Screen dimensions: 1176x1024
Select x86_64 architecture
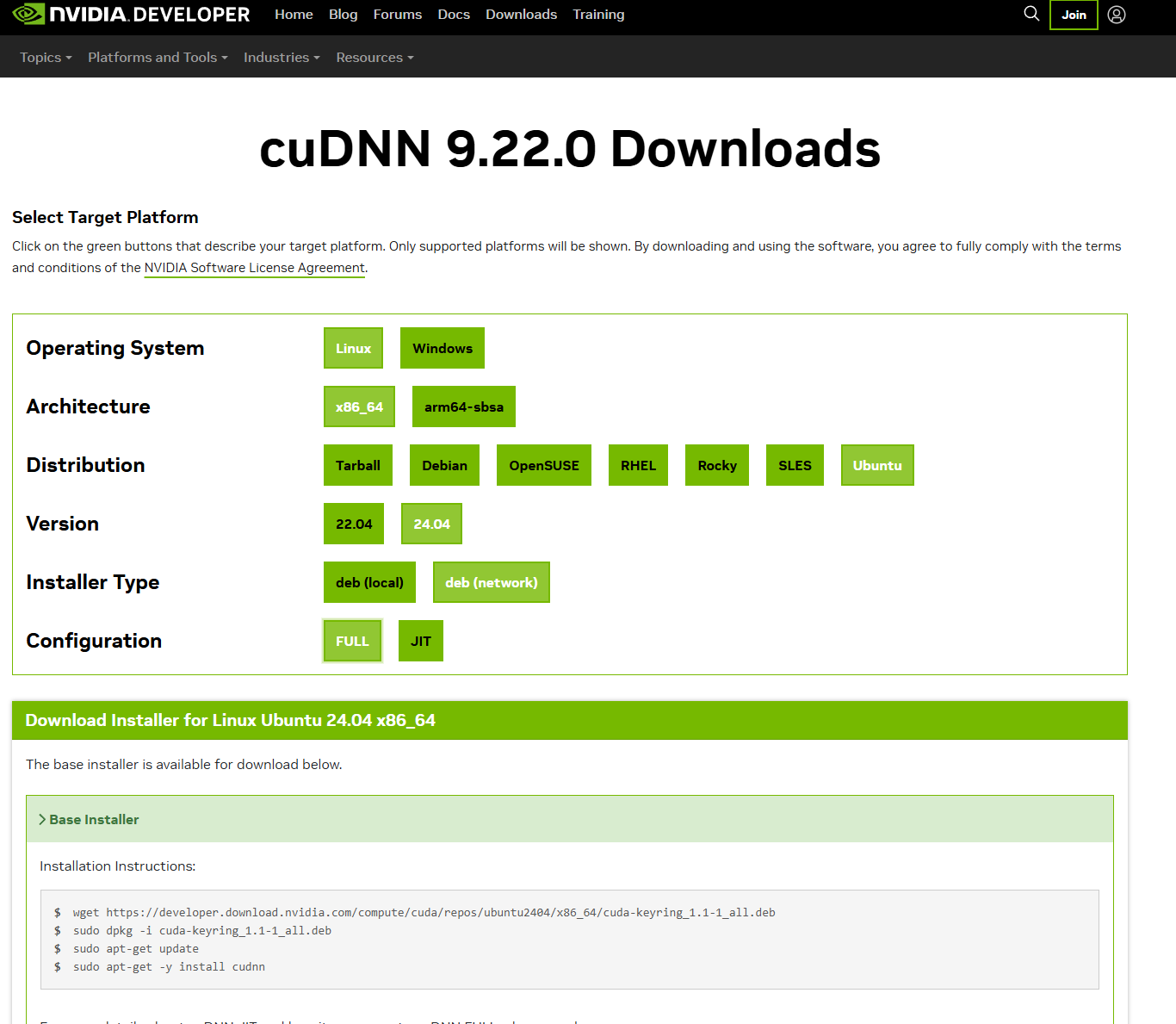pyautogui.click(x=359, y=406)
